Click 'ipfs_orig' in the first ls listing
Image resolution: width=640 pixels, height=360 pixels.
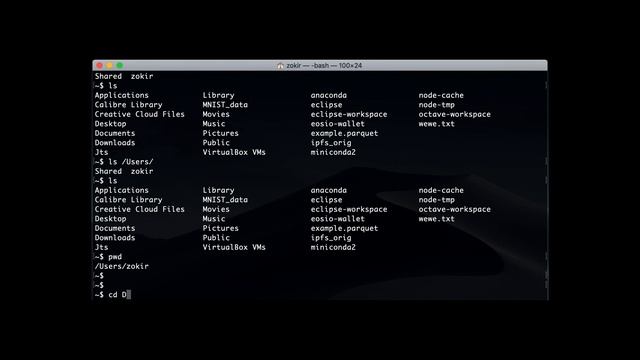coord(331,143)
